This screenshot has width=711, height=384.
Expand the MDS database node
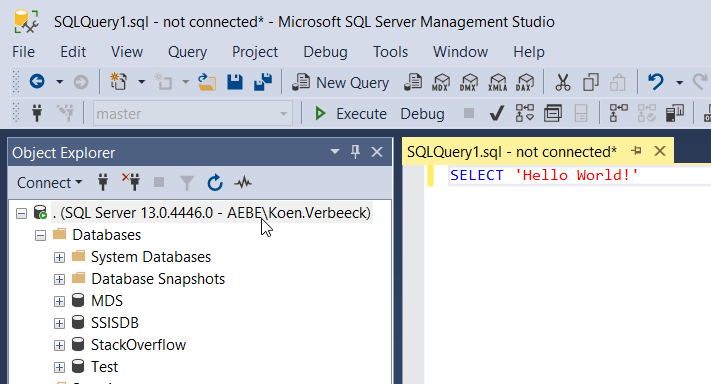pyautogui.click(x=59, y=301)
